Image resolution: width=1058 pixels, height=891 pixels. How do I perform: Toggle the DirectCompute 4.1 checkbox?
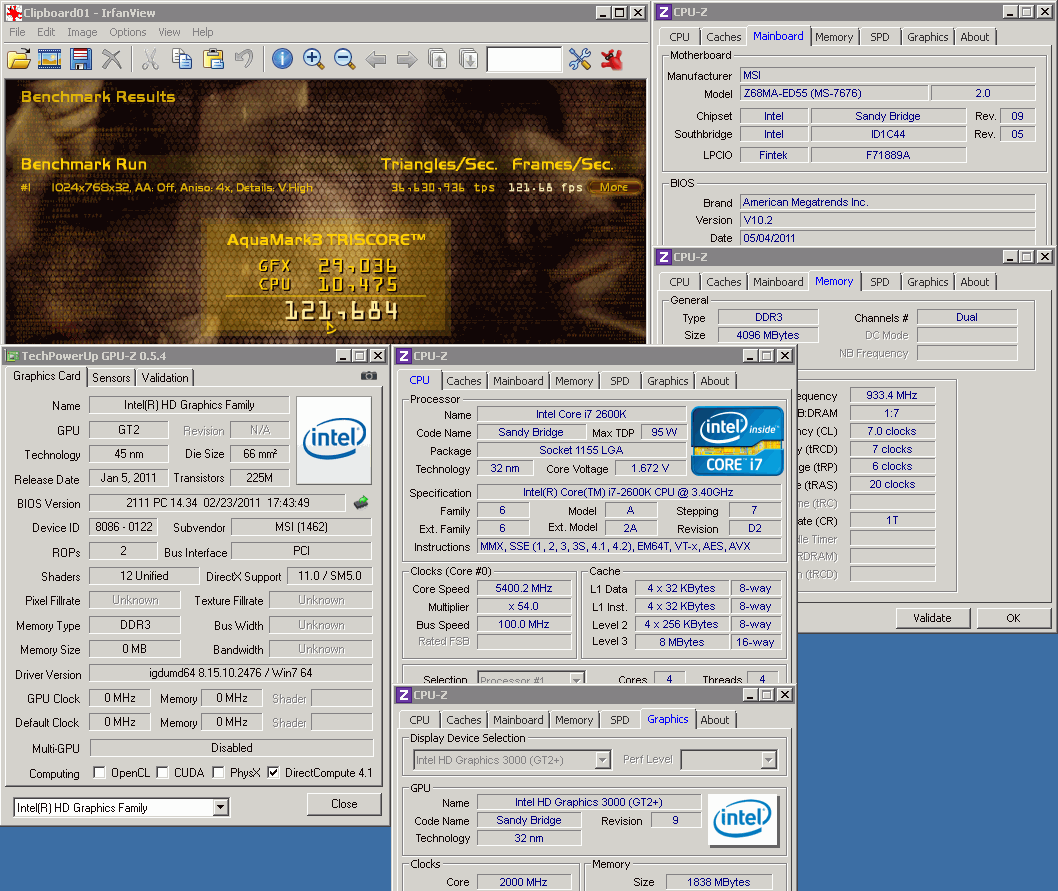coord(273,772)
